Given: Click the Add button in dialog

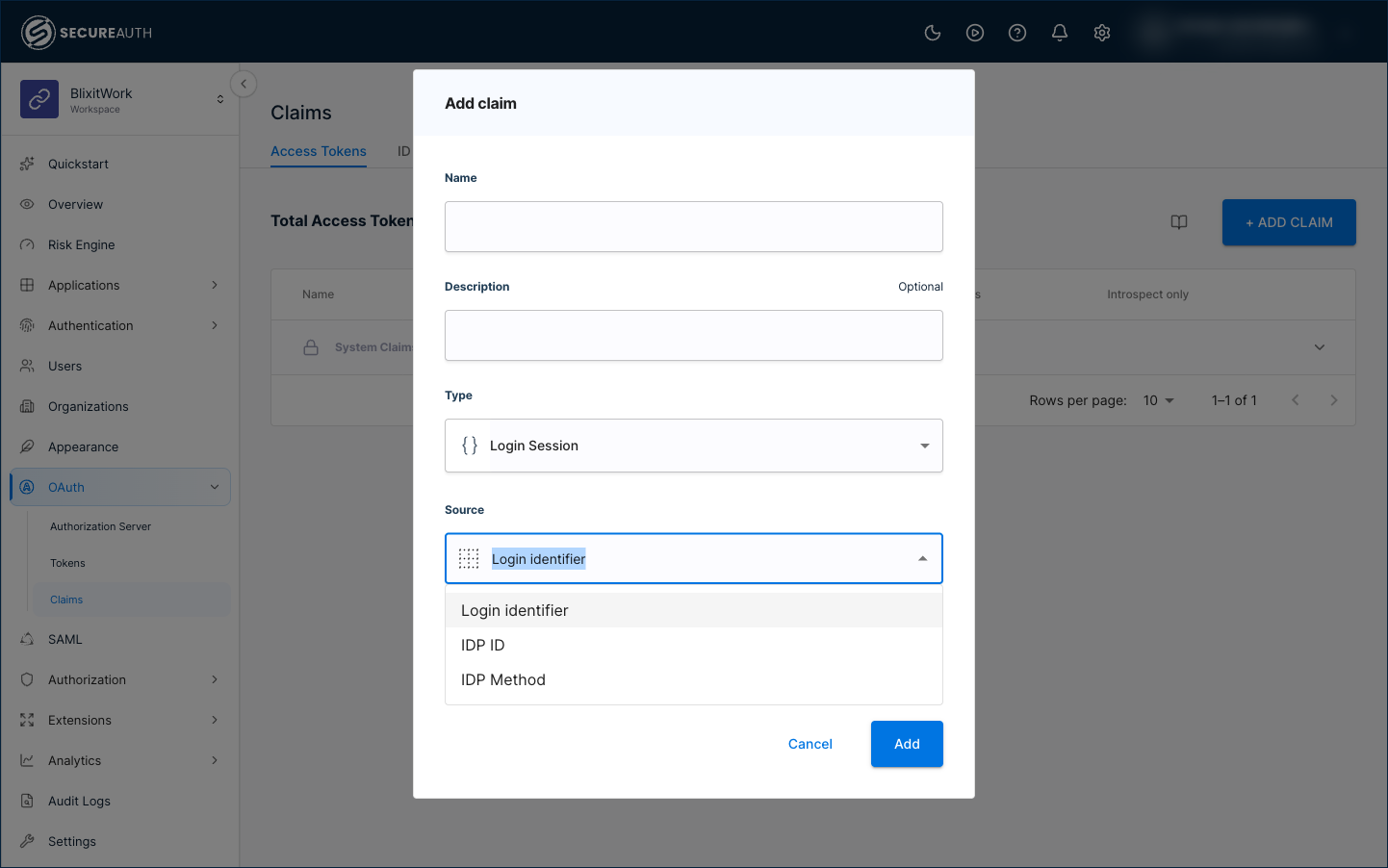Looking at the screenshot, I should tap(907, 744).
